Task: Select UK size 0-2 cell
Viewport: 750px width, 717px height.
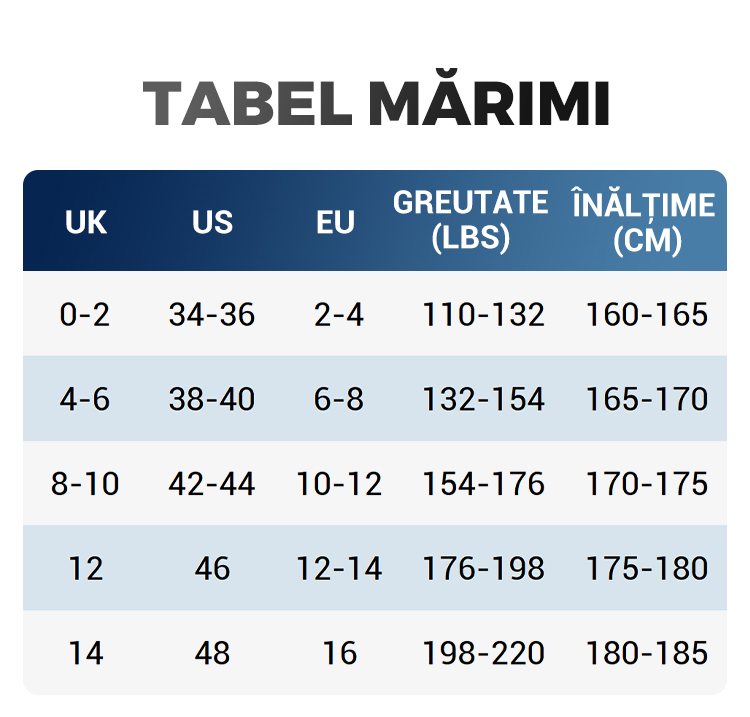Action: (x=85, y=315)
